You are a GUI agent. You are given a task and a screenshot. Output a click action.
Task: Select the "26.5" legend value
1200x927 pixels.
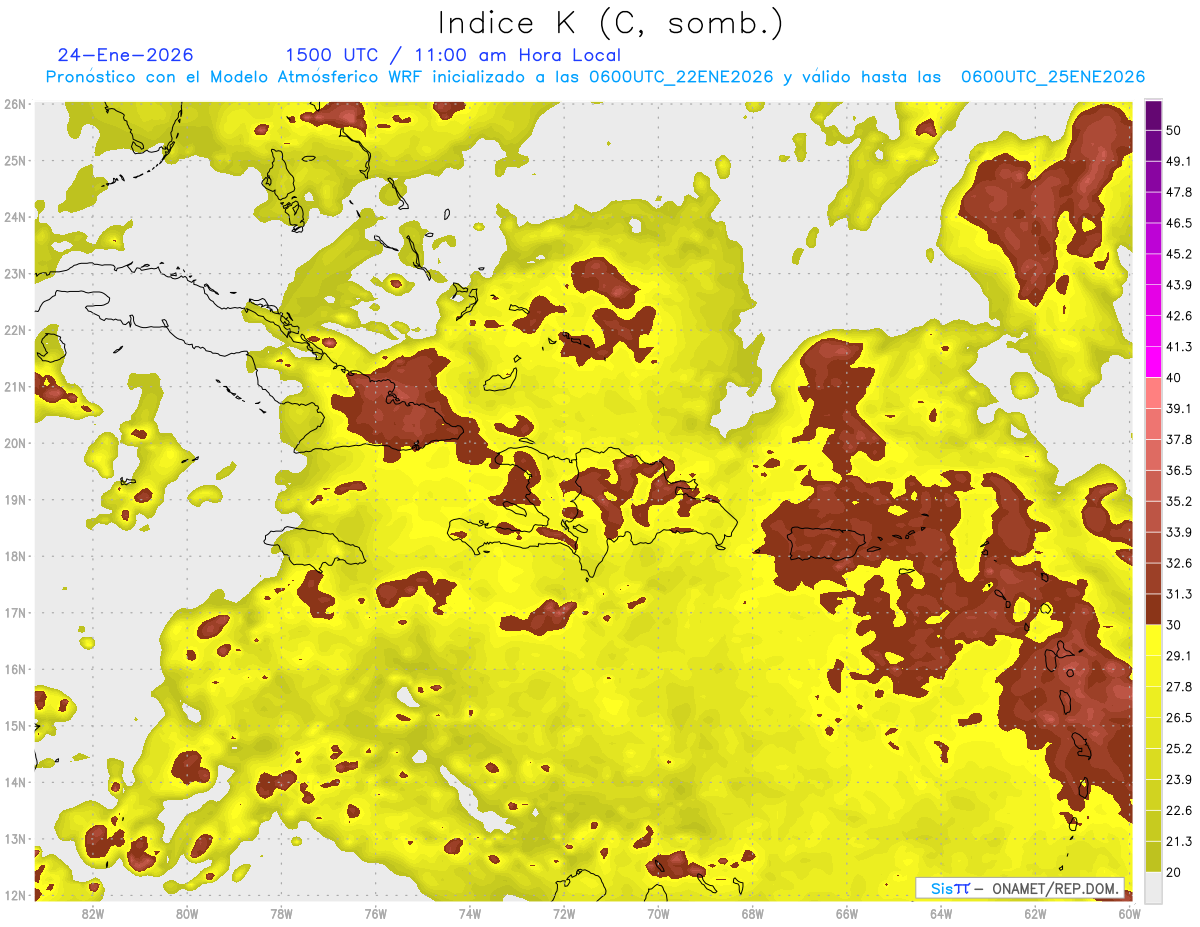1179,718
